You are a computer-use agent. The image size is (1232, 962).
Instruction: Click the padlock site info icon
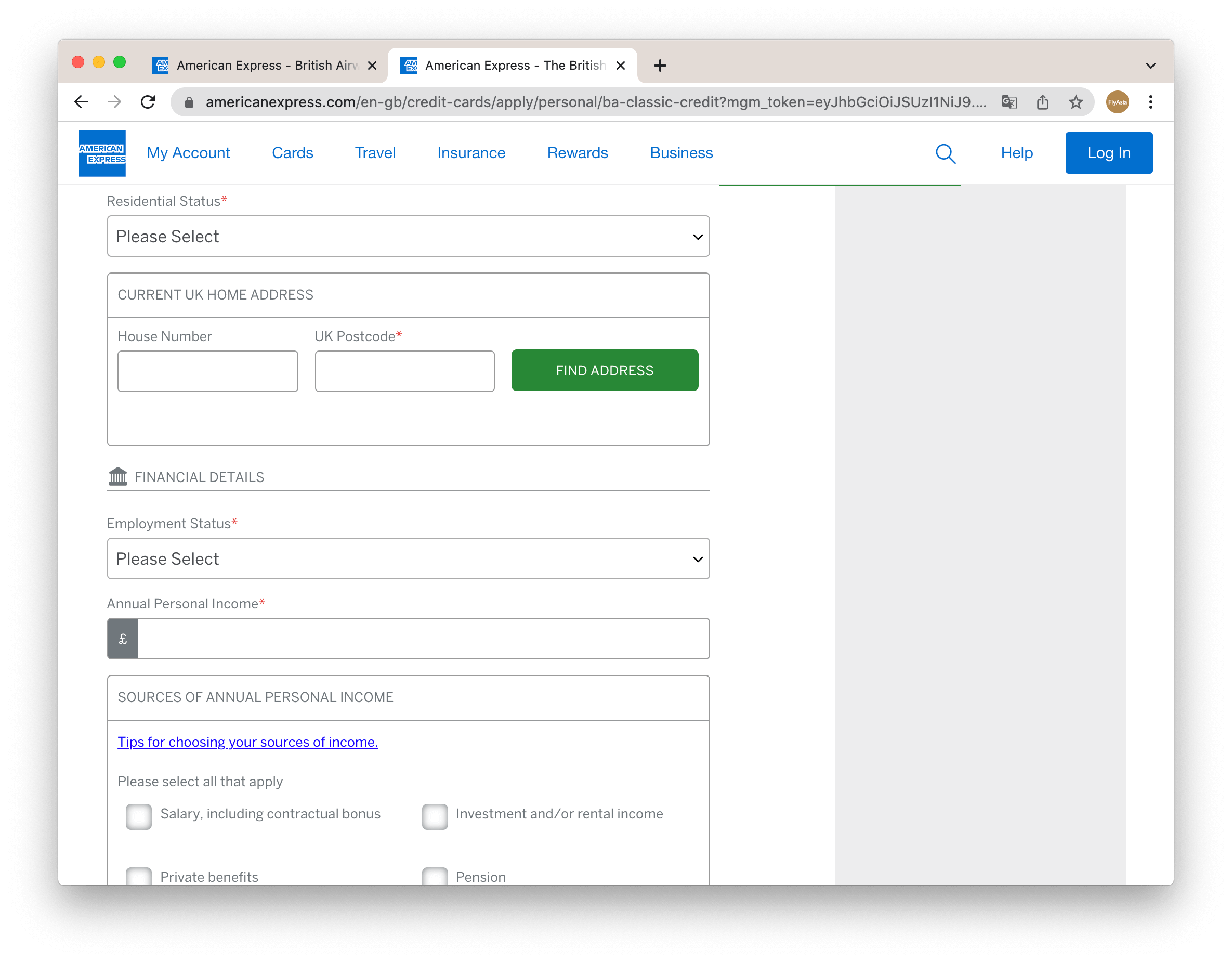tap(190, 102)
